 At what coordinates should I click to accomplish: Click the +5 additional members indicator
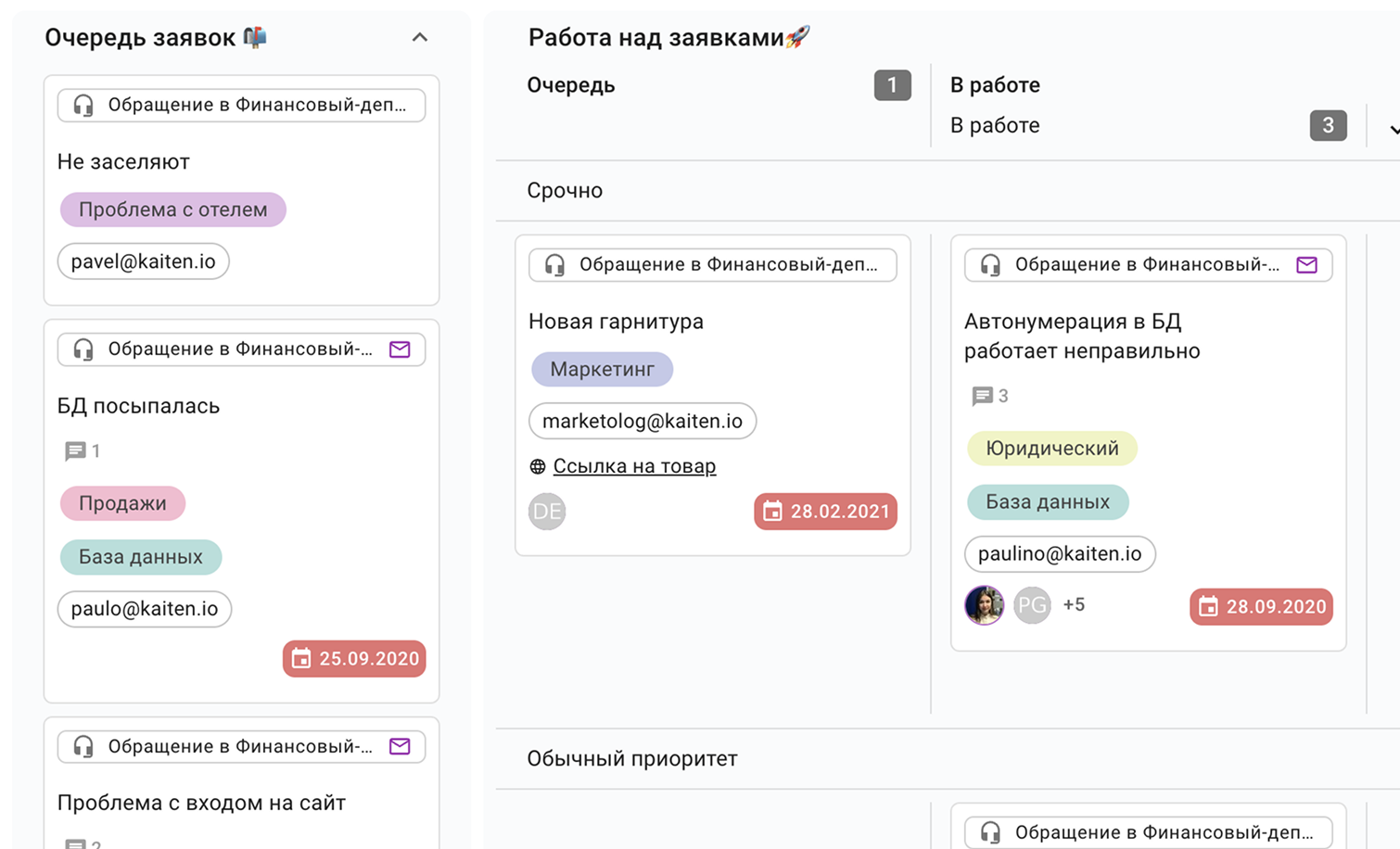tap(1074, 605)
